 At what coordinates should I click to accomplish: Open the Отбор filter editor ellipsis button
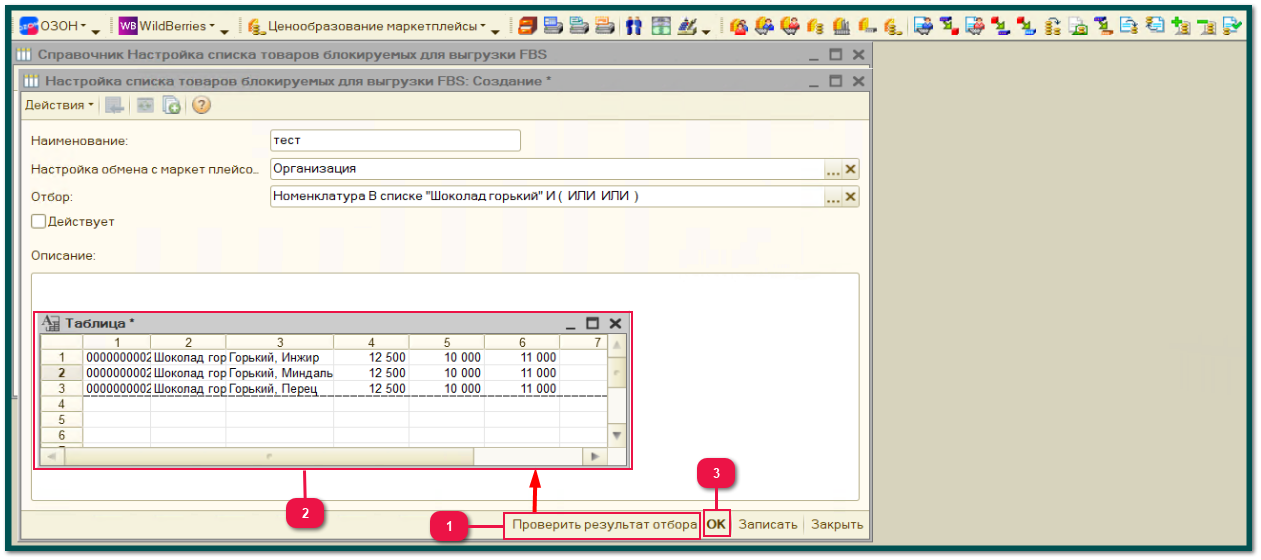(x=832, y=197)
